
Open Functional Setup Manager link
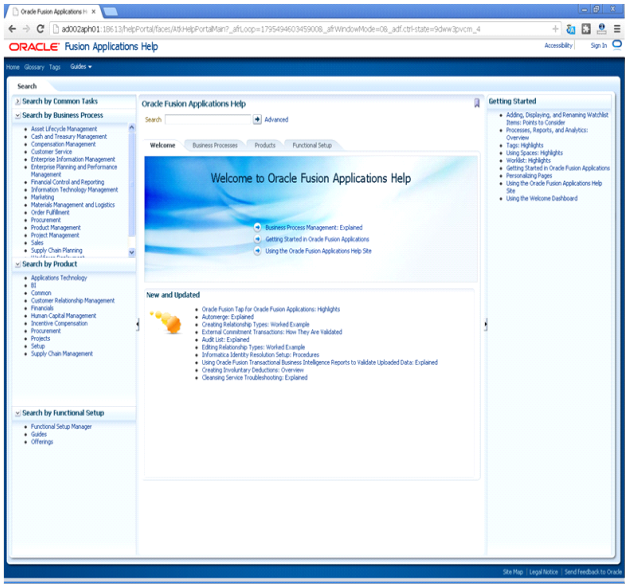[x=61, y=427]
